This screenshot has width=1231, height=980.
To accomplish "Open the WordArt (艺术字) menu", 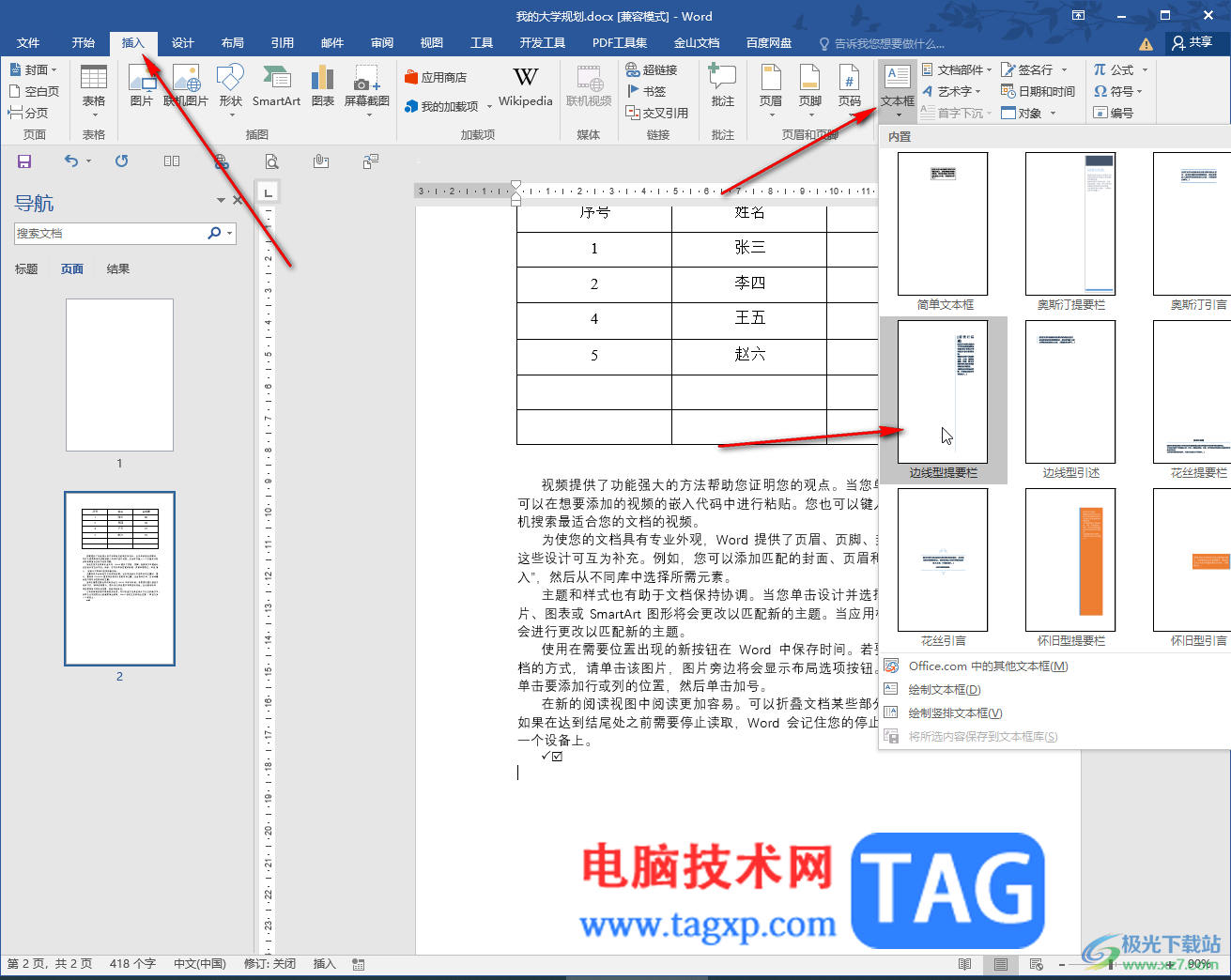I will tap(952, 91).
